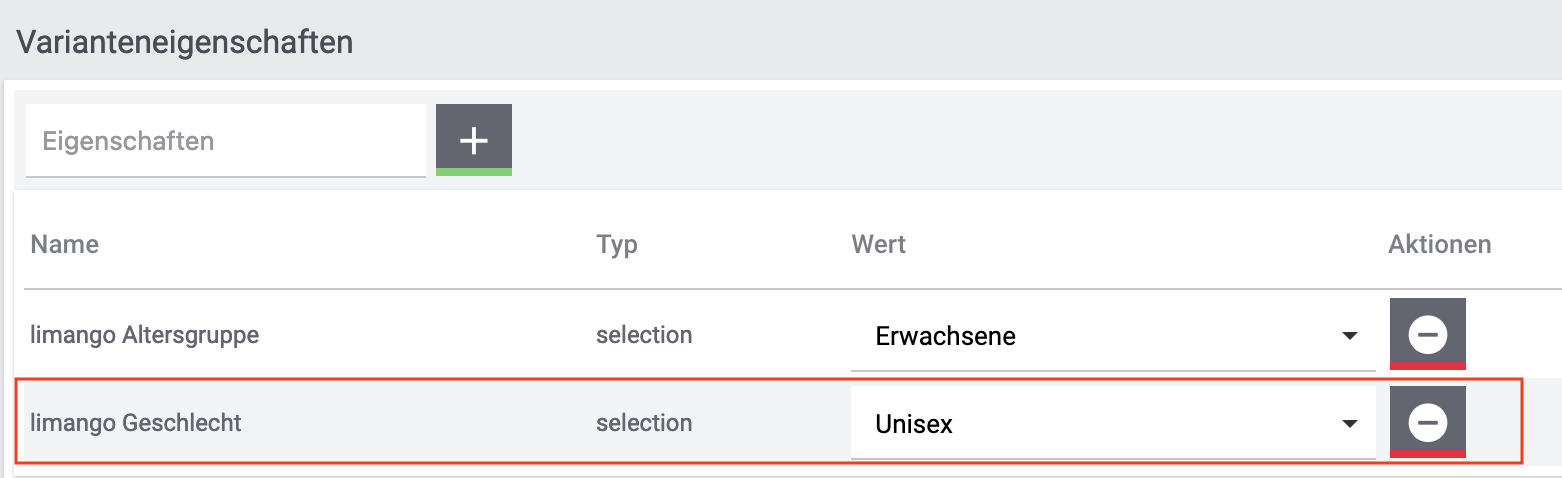Click selection type in the Altersgruppe row
Screen dimensions: 1562x478
644,335
